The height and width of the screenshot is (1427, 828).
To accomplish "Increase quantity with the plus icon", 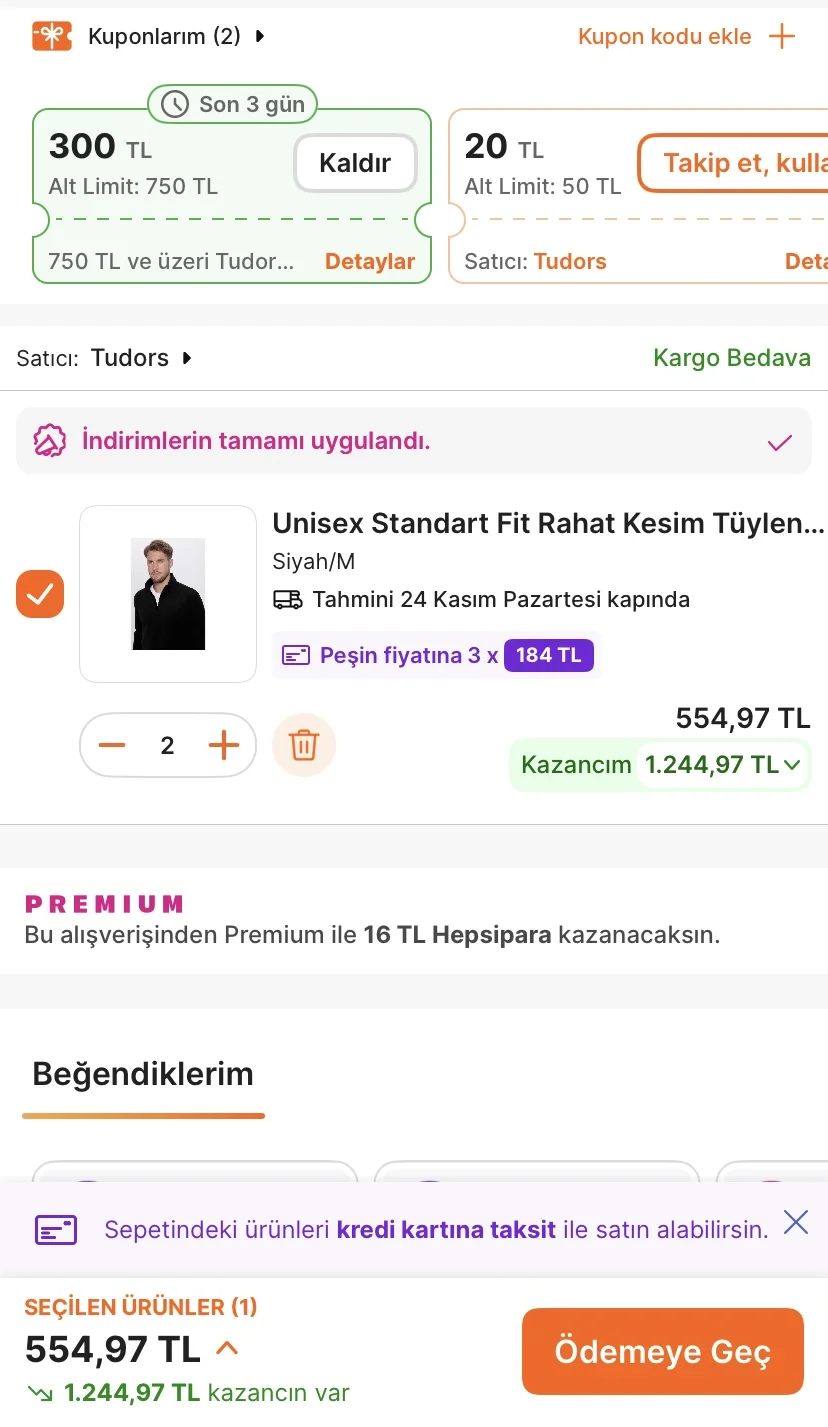I will (x=224, y=745).
